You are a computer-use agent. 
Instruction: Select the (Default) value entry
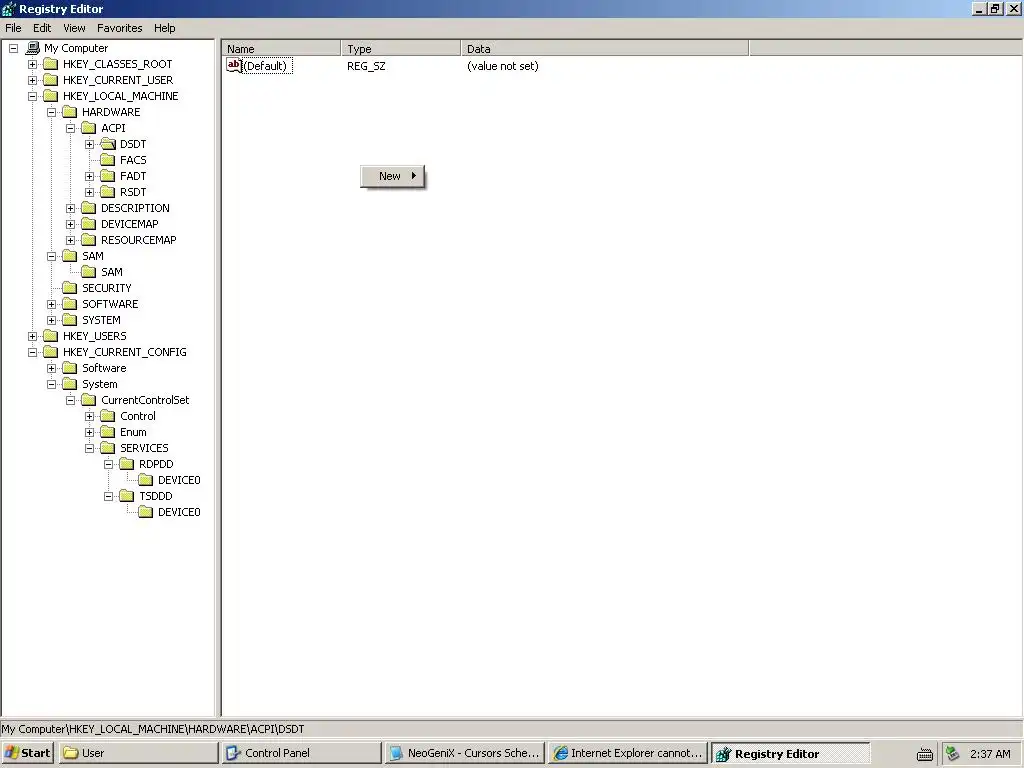tap(265, 66)
